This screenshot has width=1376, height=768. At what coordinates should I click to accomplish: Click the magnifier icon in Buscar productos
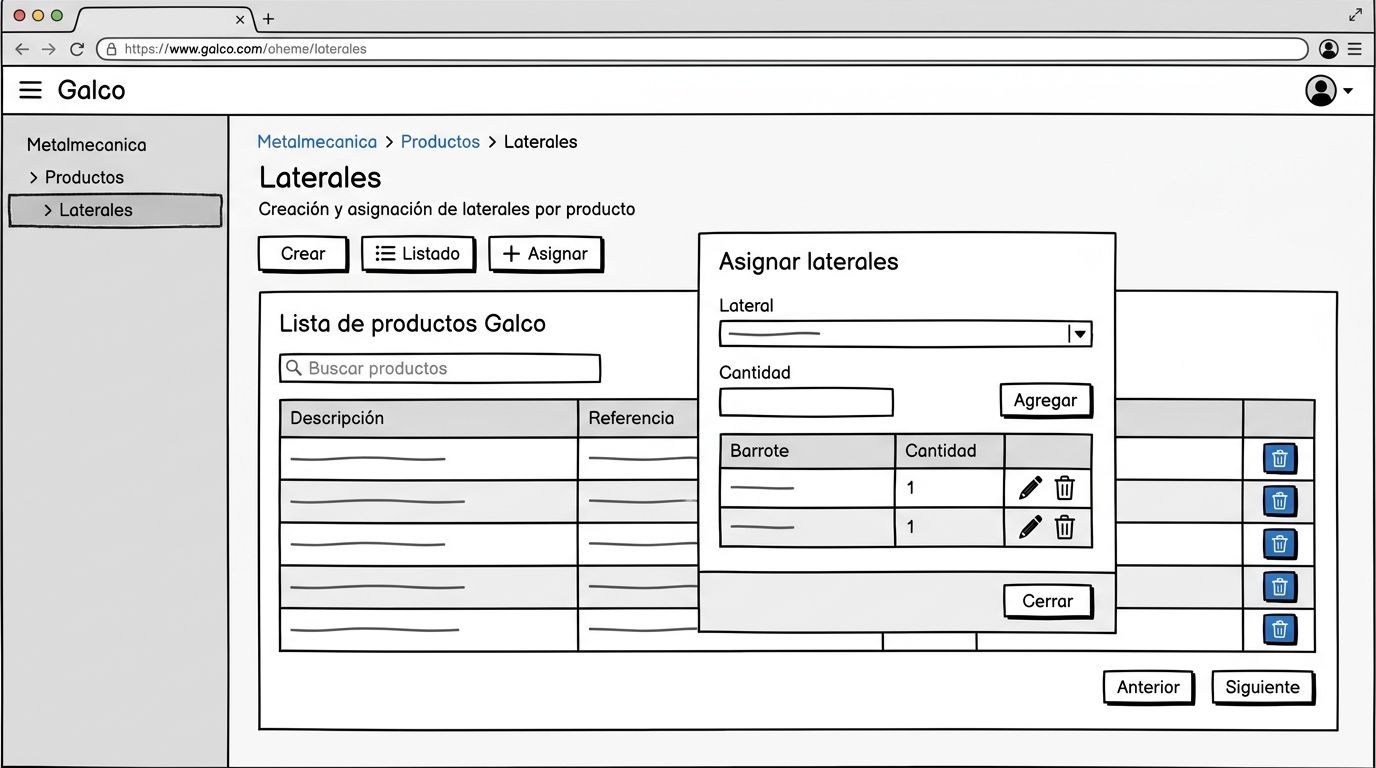pyautogui.click(x=294, y=368)
